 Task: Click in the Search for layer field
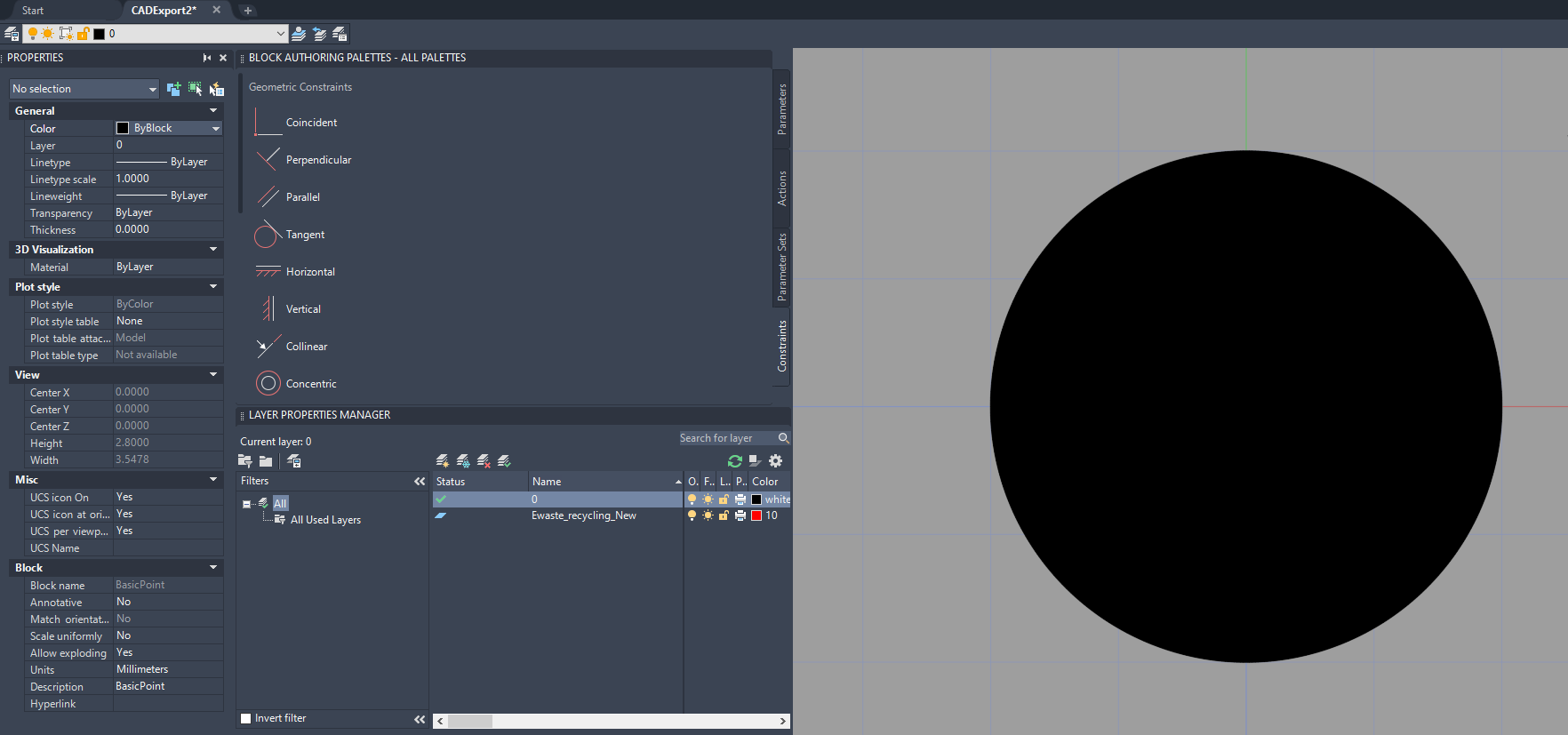727,438
